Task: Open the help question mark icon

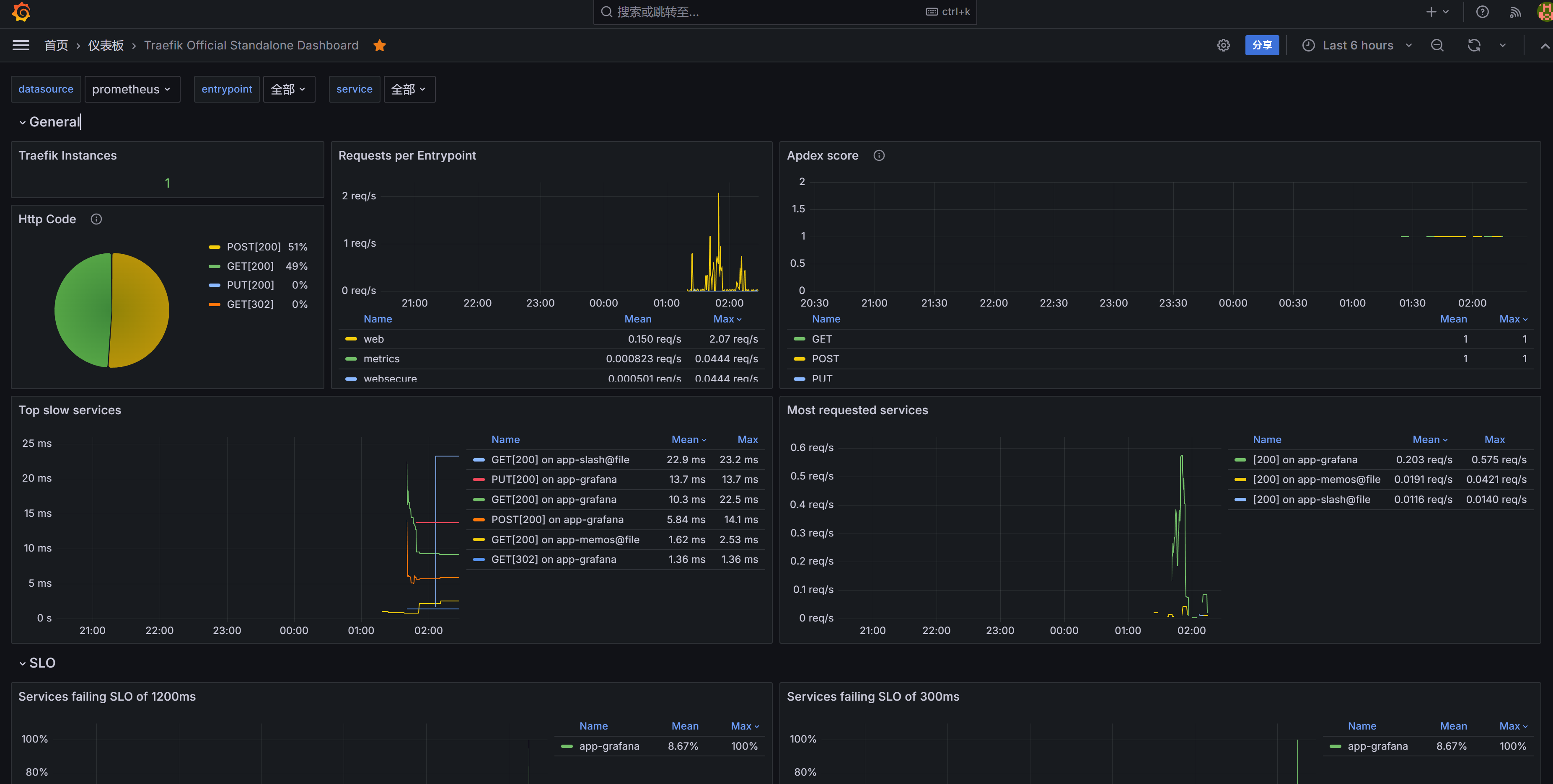Action: 1483,12
